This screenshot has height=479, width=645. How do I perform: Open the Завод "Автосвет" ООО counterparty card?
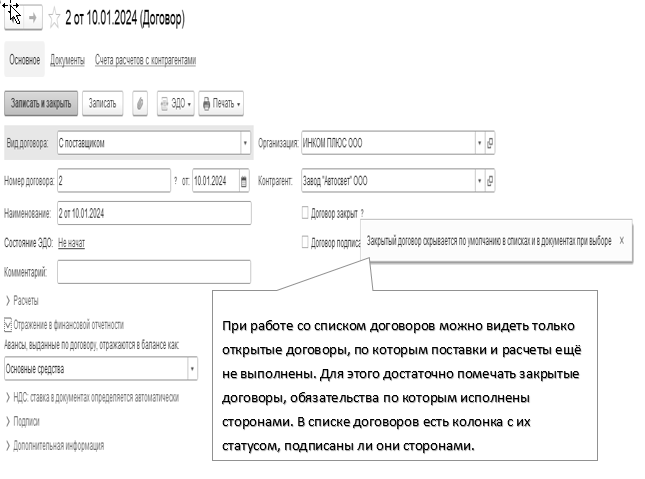[490, 181]
